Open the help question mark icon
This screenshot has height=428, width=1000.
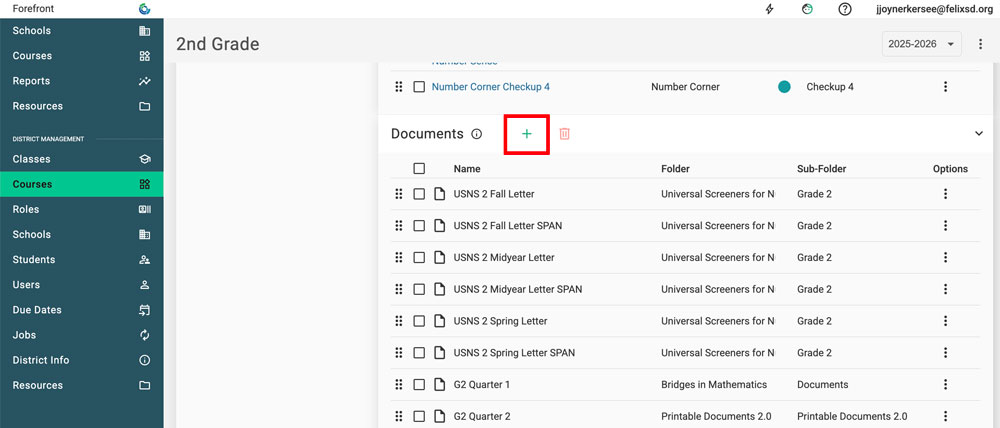[x=845, y=9]
